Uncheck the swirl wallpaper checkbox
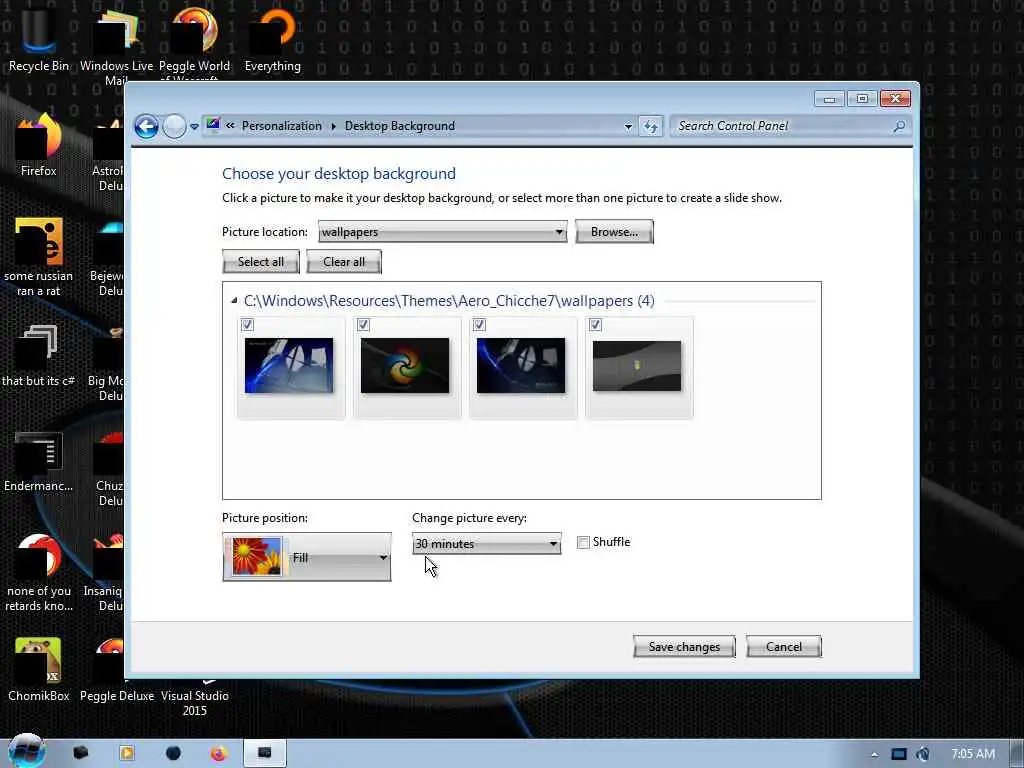 tap(363, 325)
